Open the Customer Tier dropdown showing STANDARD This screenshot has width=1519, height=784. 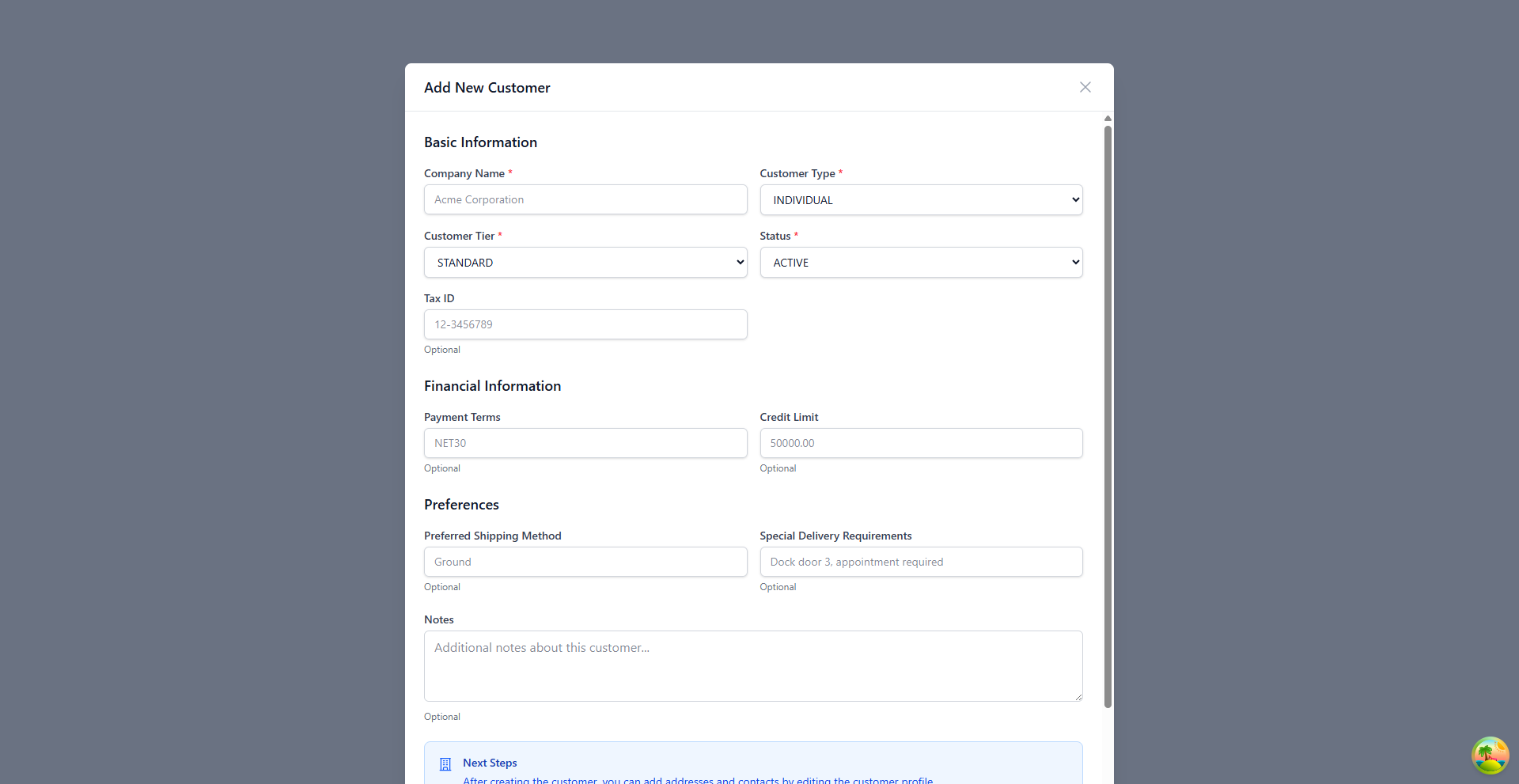point(585,262)
